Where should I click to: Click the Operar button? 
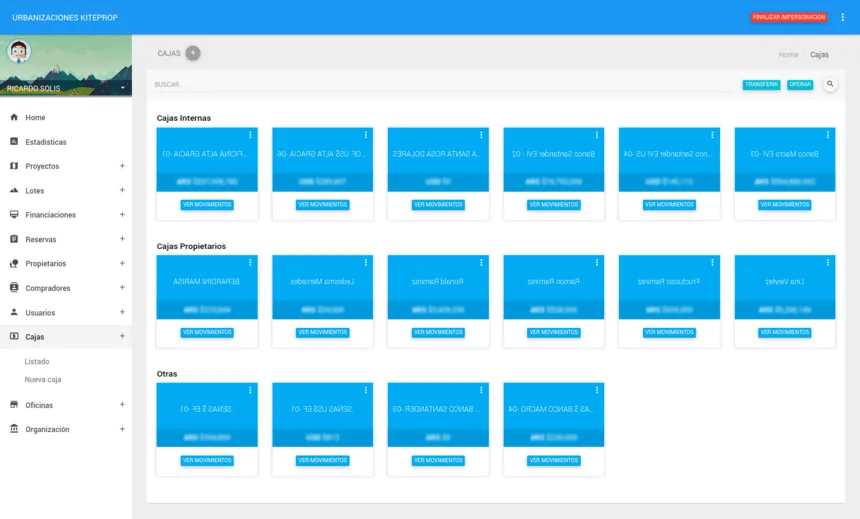(x=800, y=84)
